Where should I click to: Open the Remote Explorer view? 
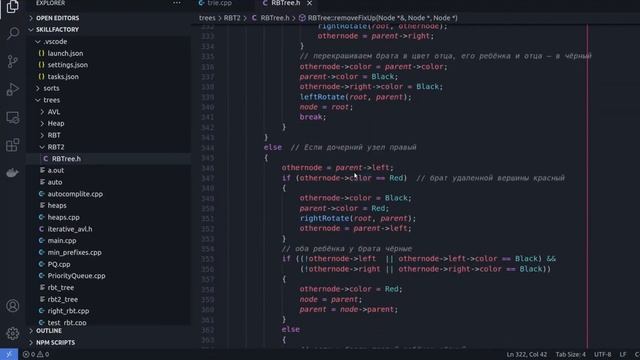[13, 118]
